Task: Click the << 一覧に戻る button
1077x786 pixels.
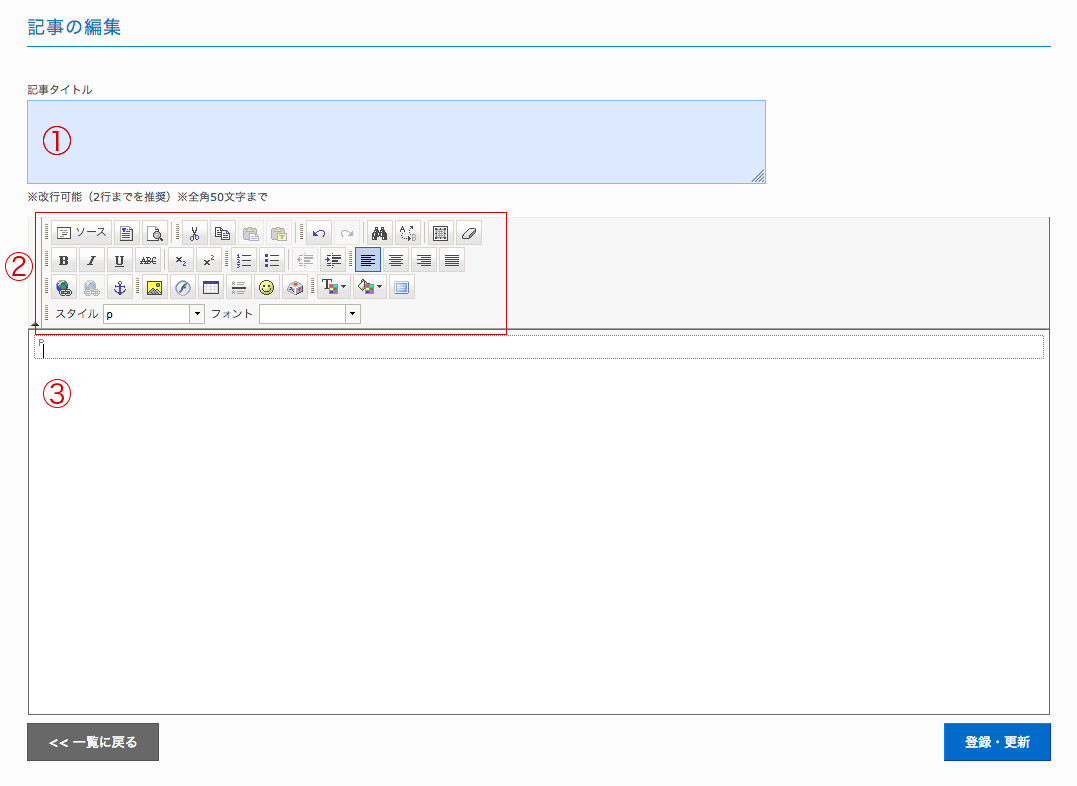Action: (x=93, y=742)
